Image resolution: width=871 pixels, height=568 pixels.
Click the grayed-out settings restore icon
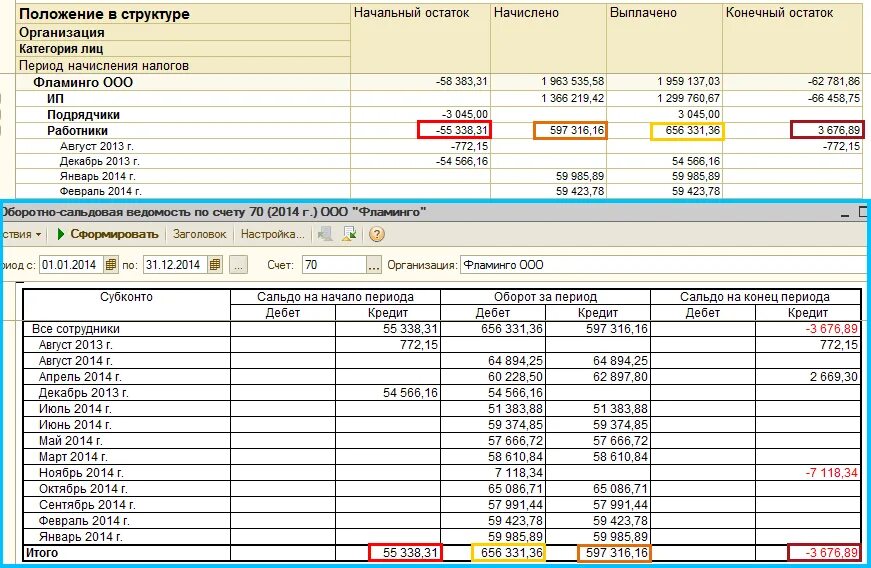325,234
